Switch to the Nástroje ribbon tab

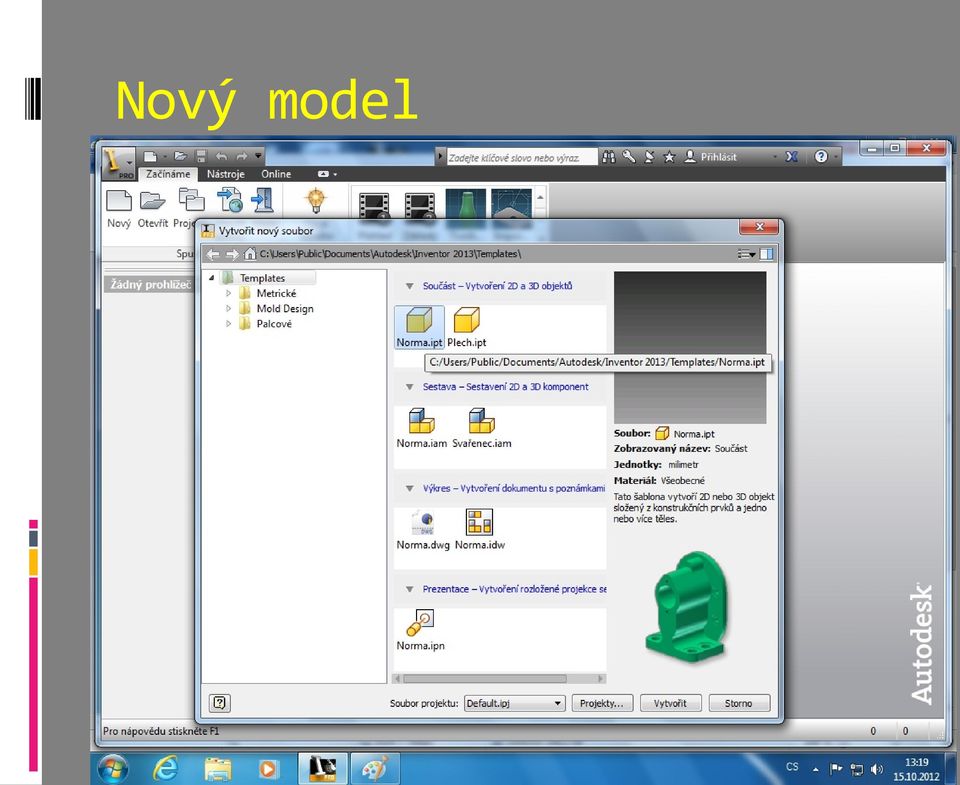(225, 174)
